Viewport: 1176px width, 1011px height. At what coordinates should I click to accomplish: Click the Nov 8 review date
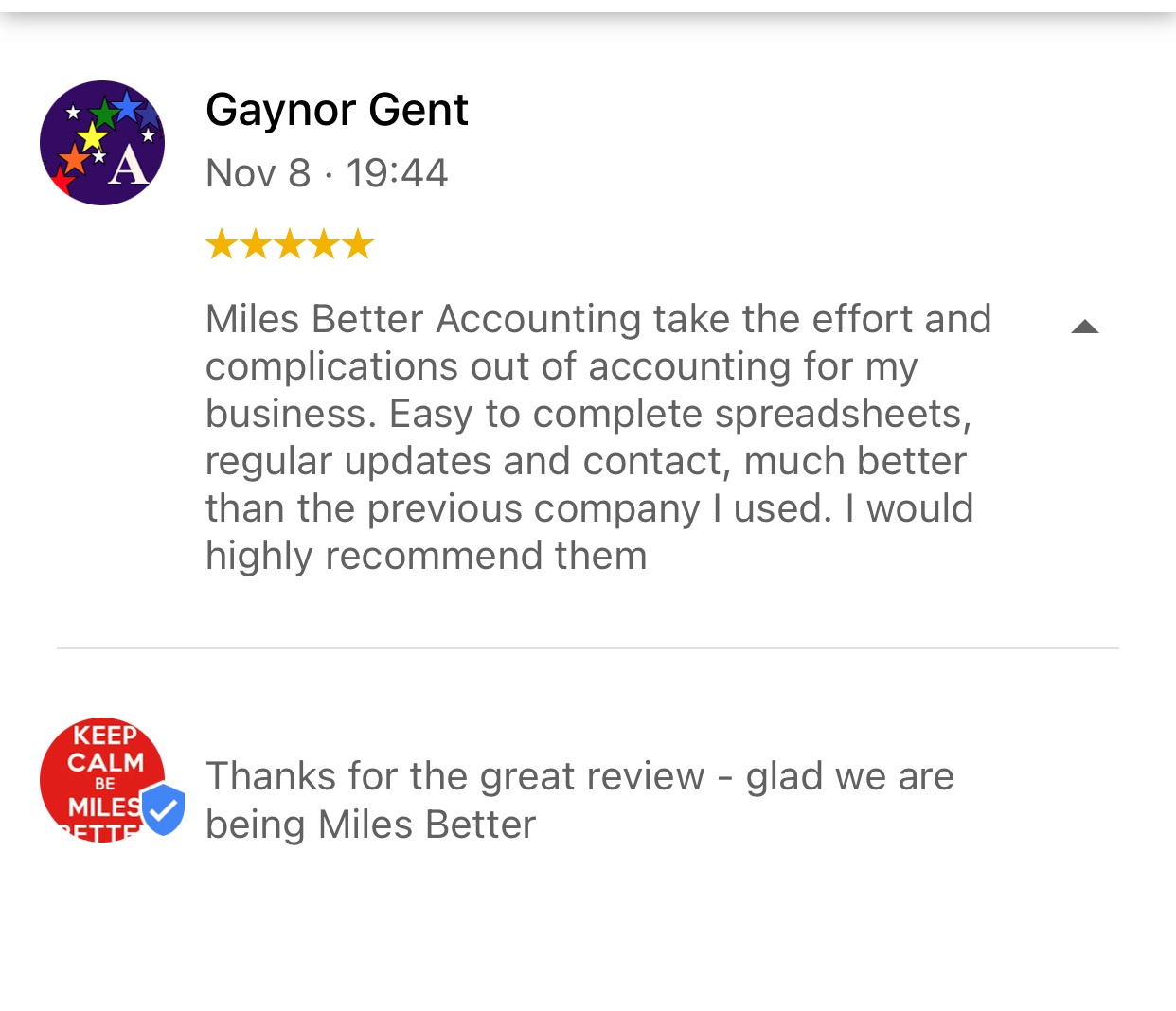(x=258, y=173)
